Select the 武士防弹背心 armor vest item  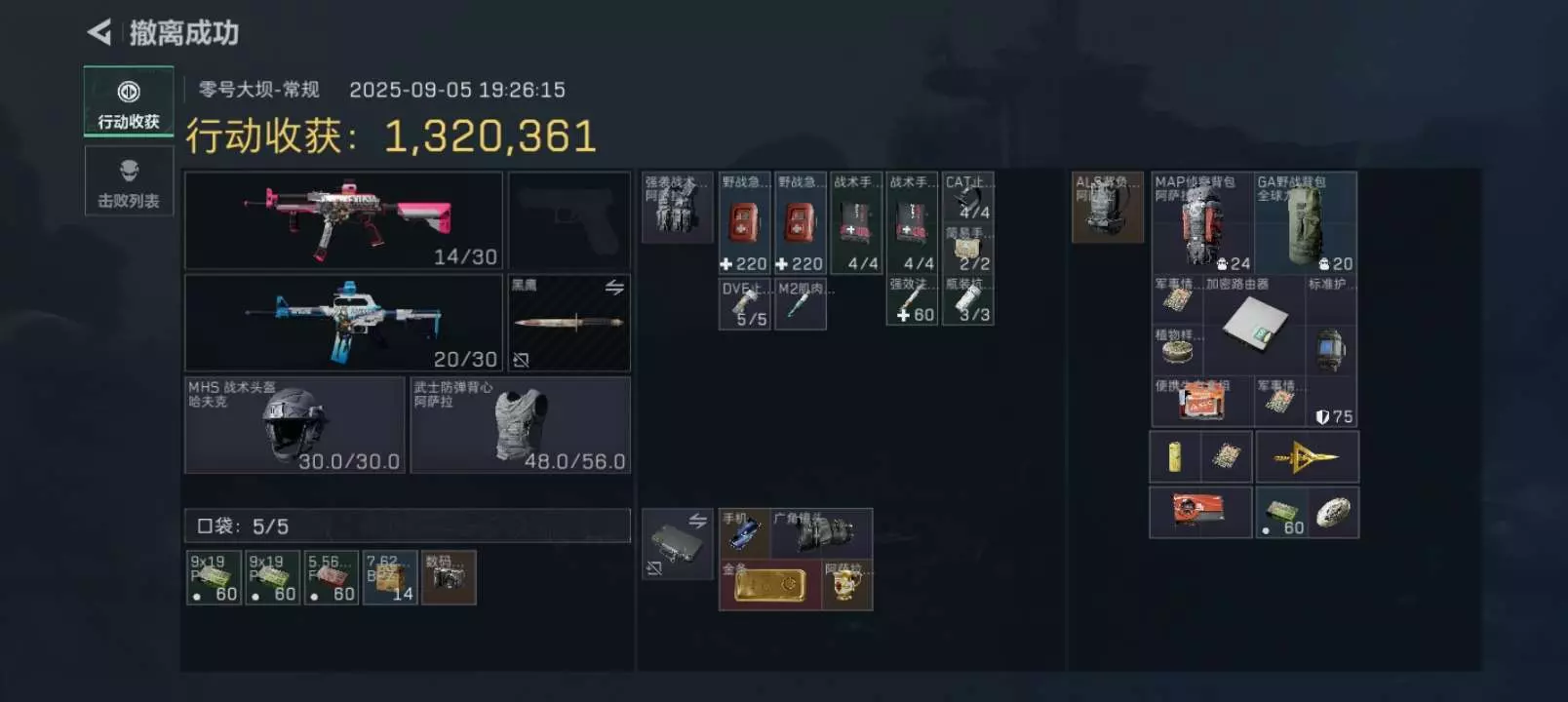520,425
